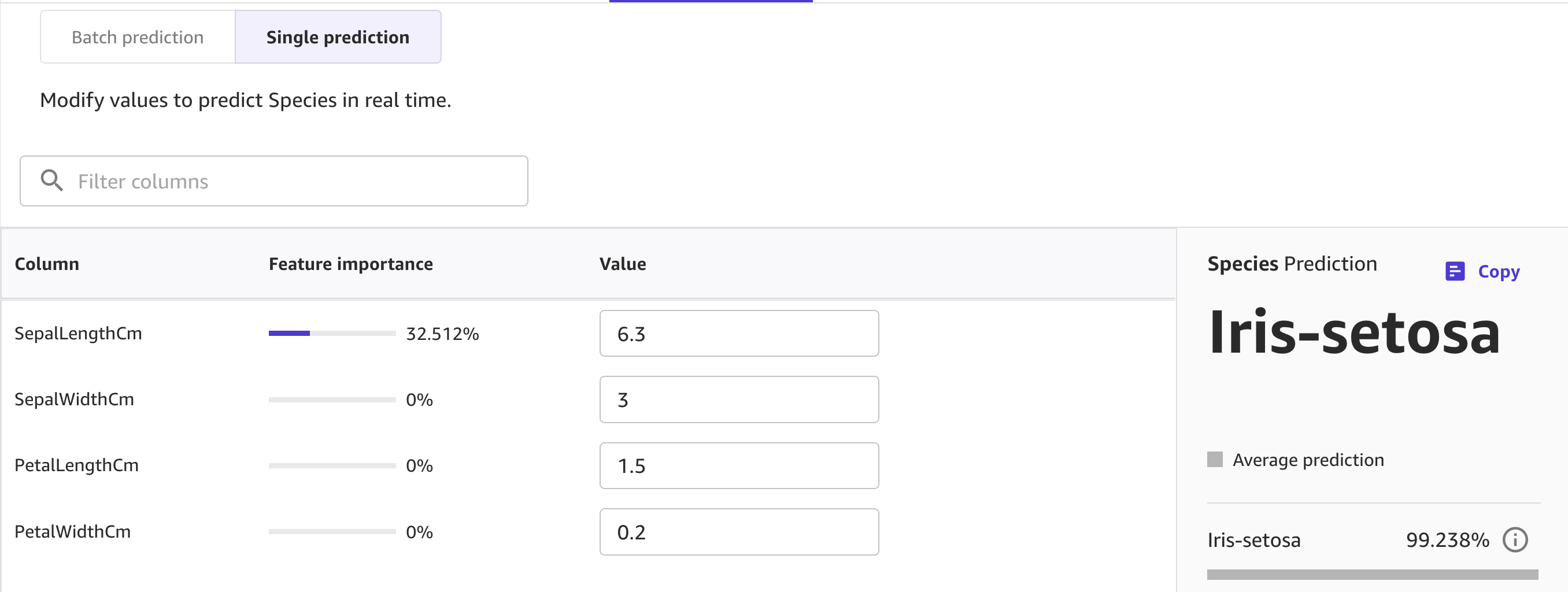
Task: Open the Iris-setosa info icon
Action: 1514,539
